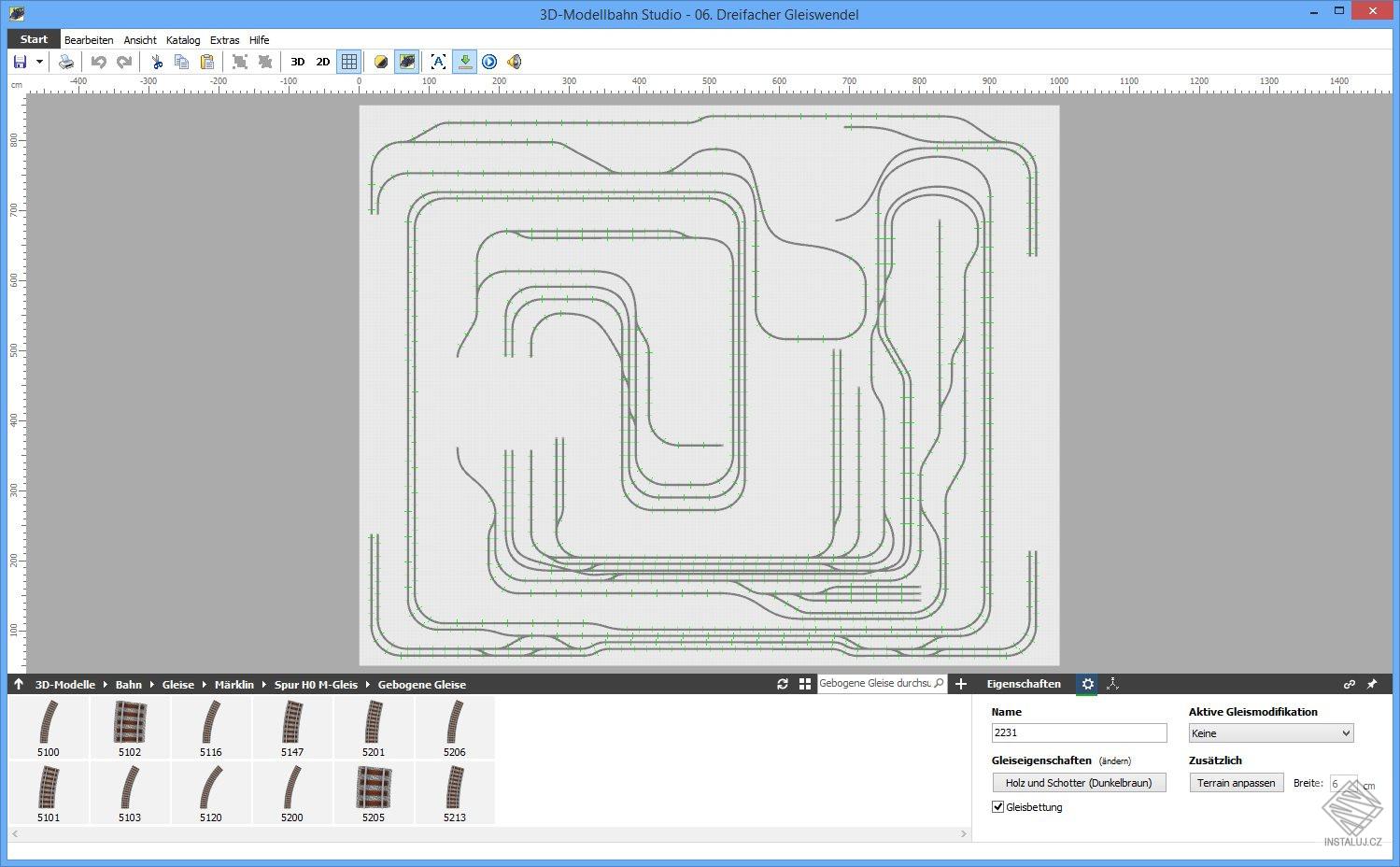Switch to 3D view
This screenshot has height=867, width=1400.
click(297, 62)
